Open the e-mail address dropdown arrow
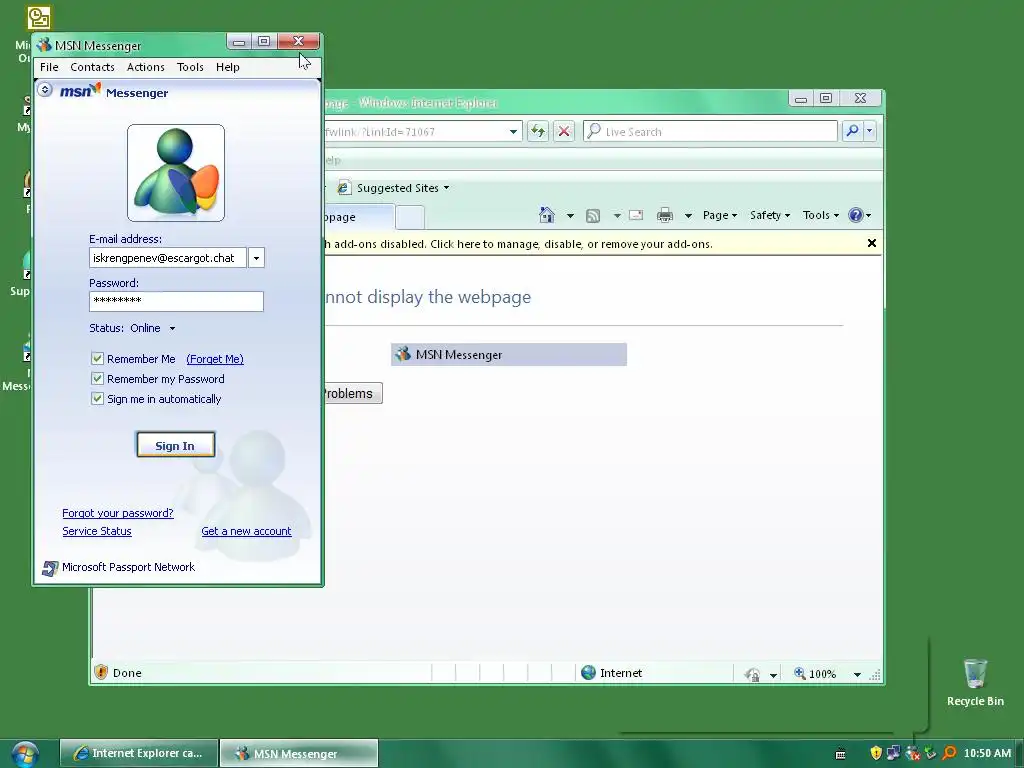The height and width of the screenshot is (768, 1024). tap(257, 258)
